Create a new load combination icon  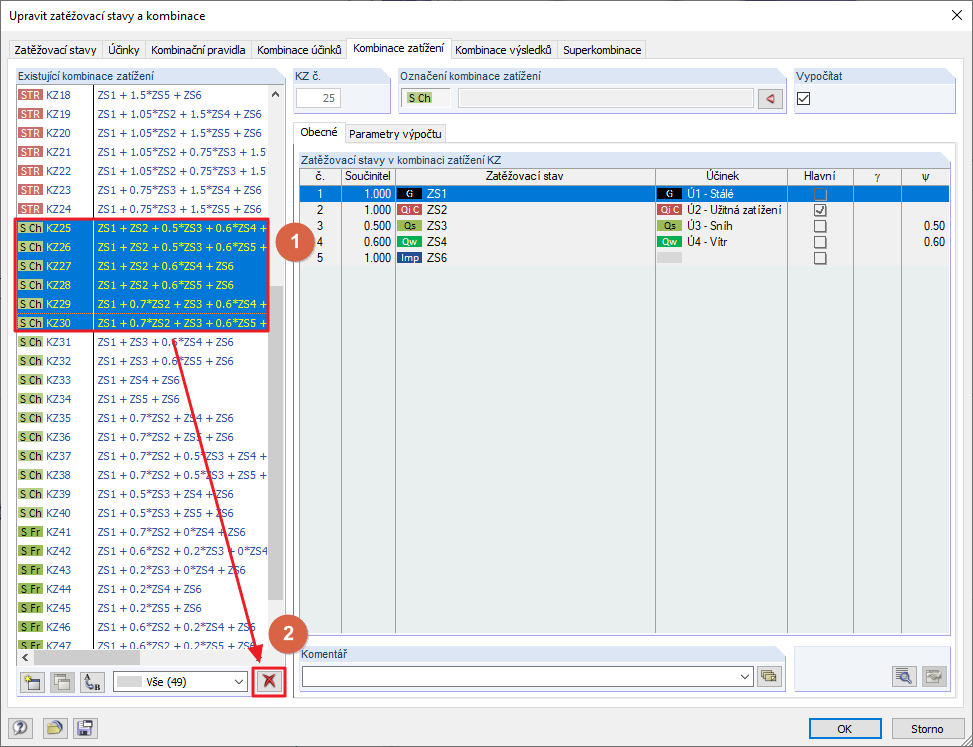coord(32,682)
